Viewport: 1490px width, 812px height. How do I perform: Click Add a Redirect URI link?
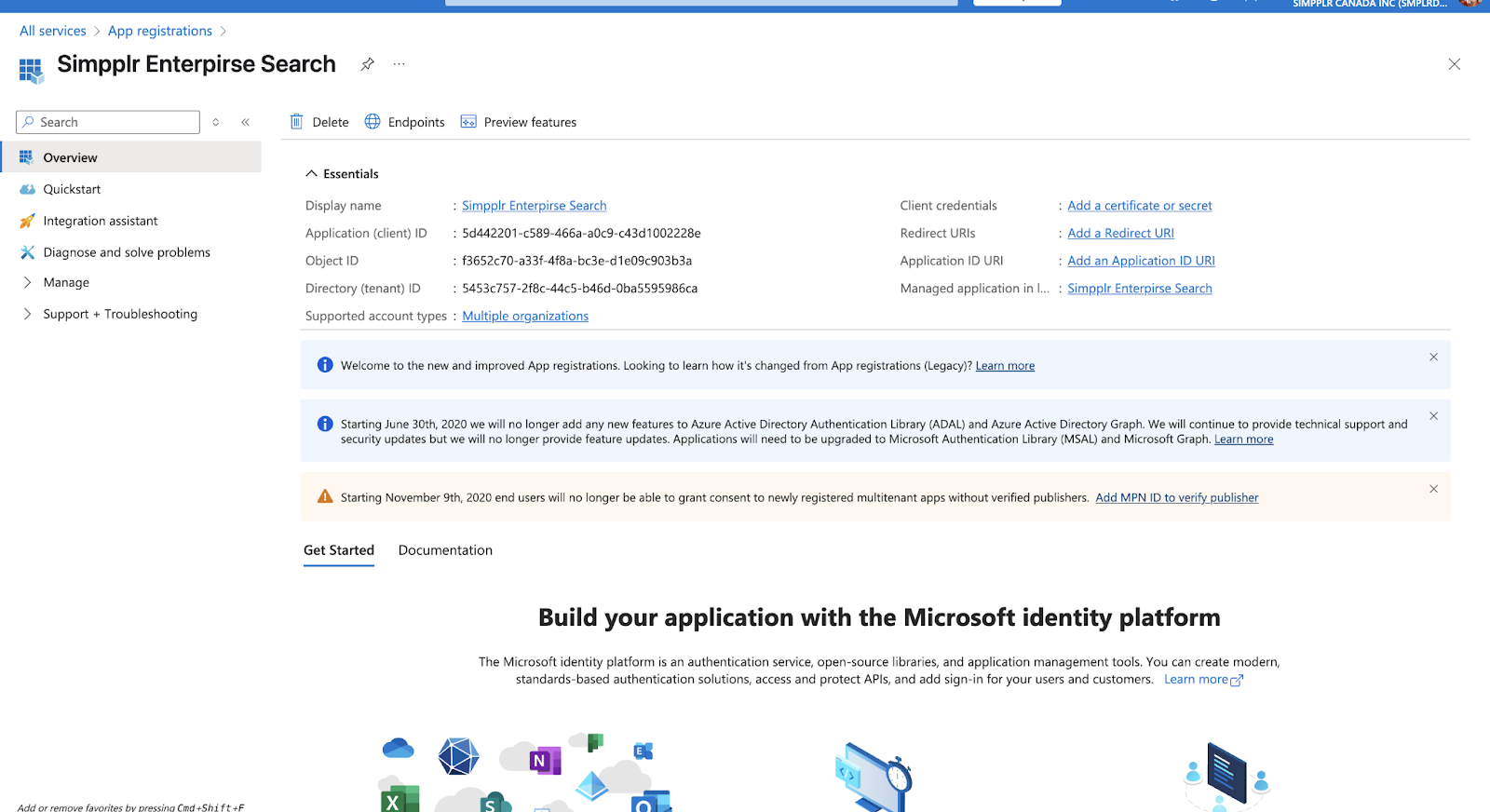coord(1120,234)
